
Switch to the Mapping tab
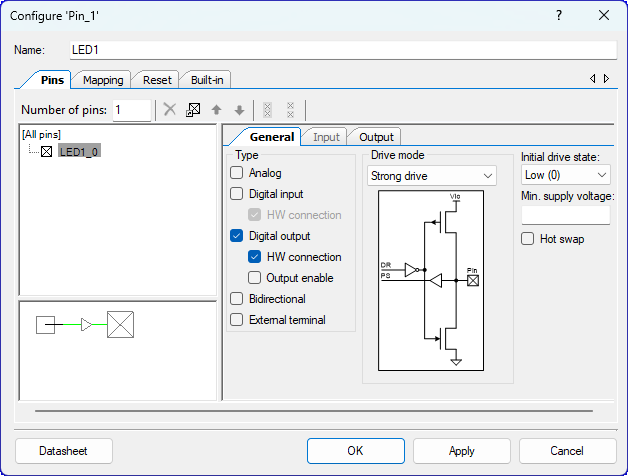click(x=103, y=80)
